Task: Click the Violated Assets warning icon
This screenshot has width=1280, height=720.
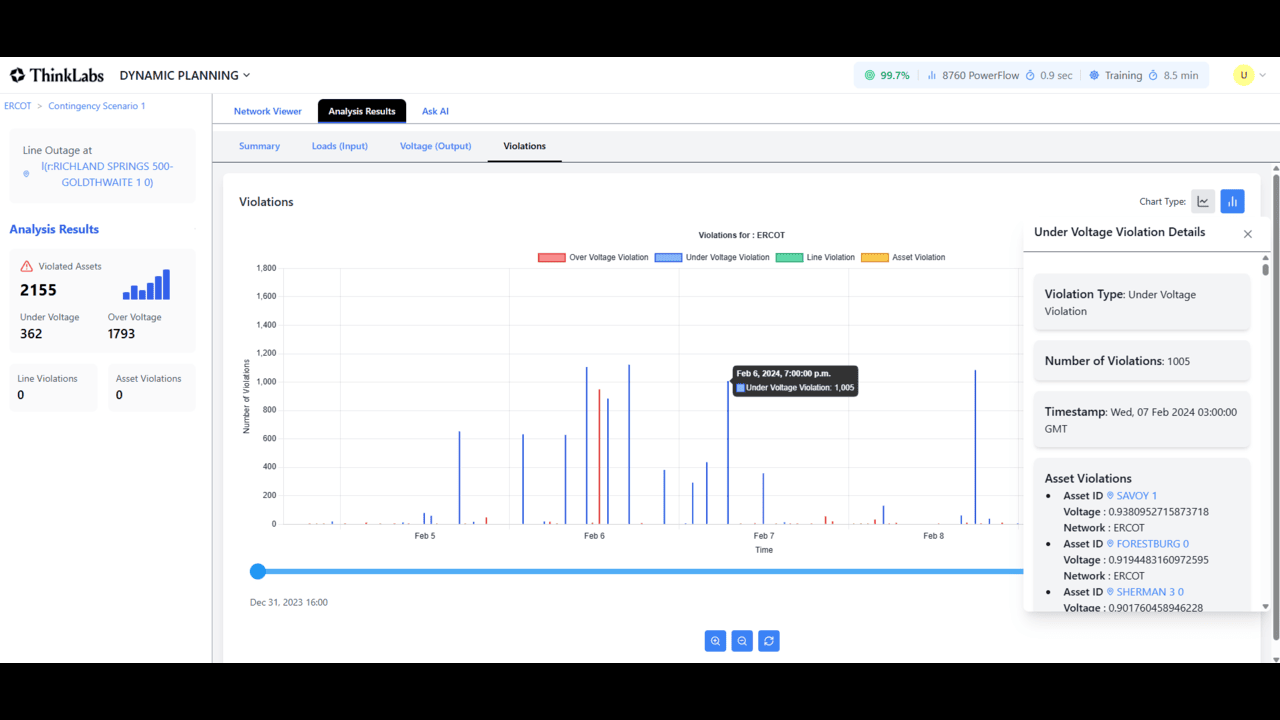Action: (x=27, y=267)
